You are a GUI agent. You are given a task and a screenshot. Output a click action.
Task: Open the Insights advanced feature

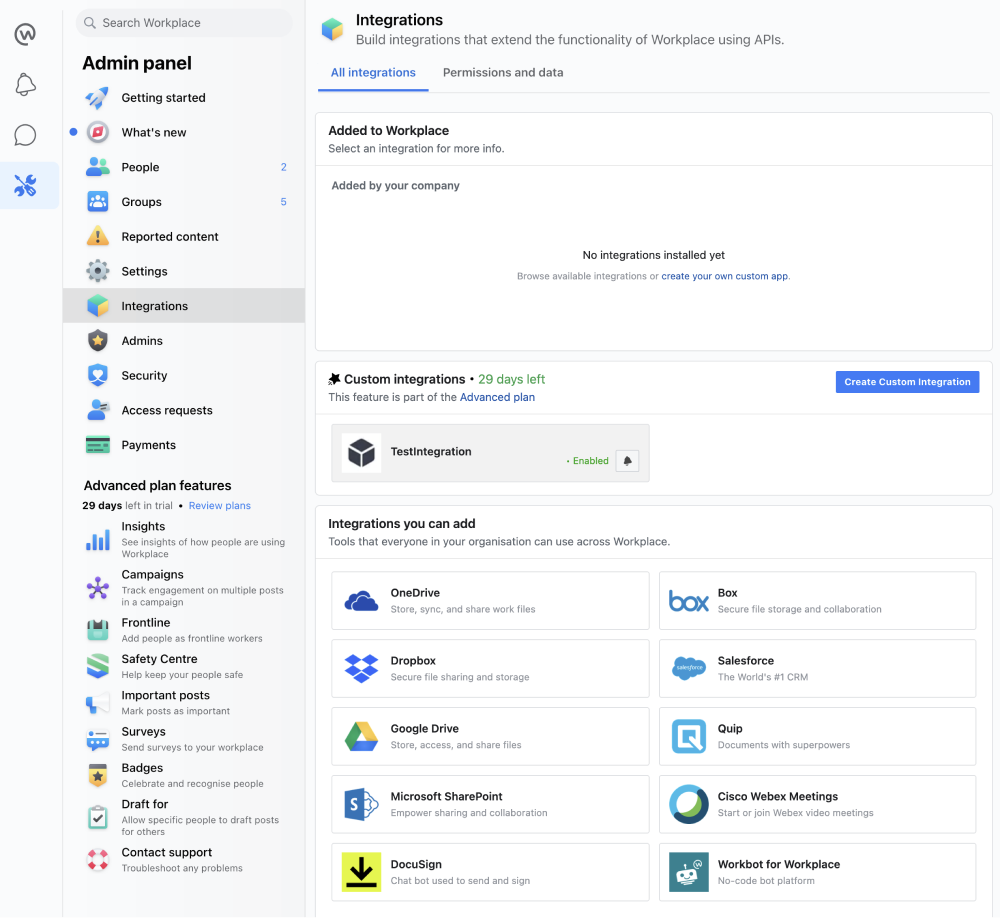[144, 527]
